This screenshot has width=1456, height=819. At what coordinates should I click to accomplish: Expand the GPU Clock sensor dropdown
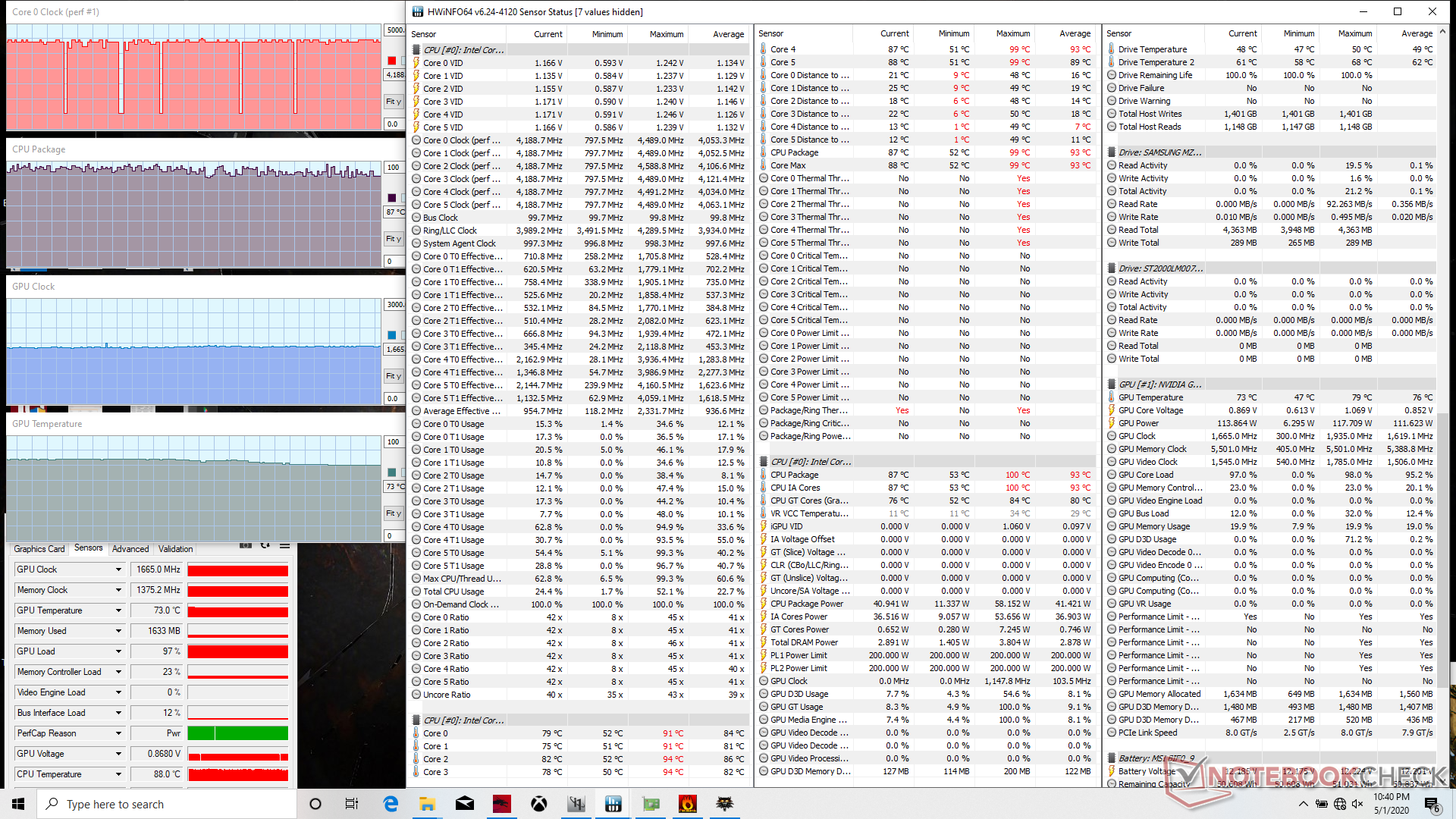[118, 570]
